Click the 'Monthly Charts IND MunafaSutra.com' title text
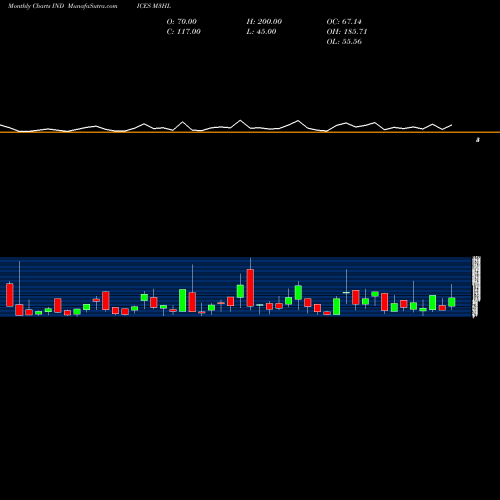This screenshot has width=500, height=500. click(x=62, y=6)
